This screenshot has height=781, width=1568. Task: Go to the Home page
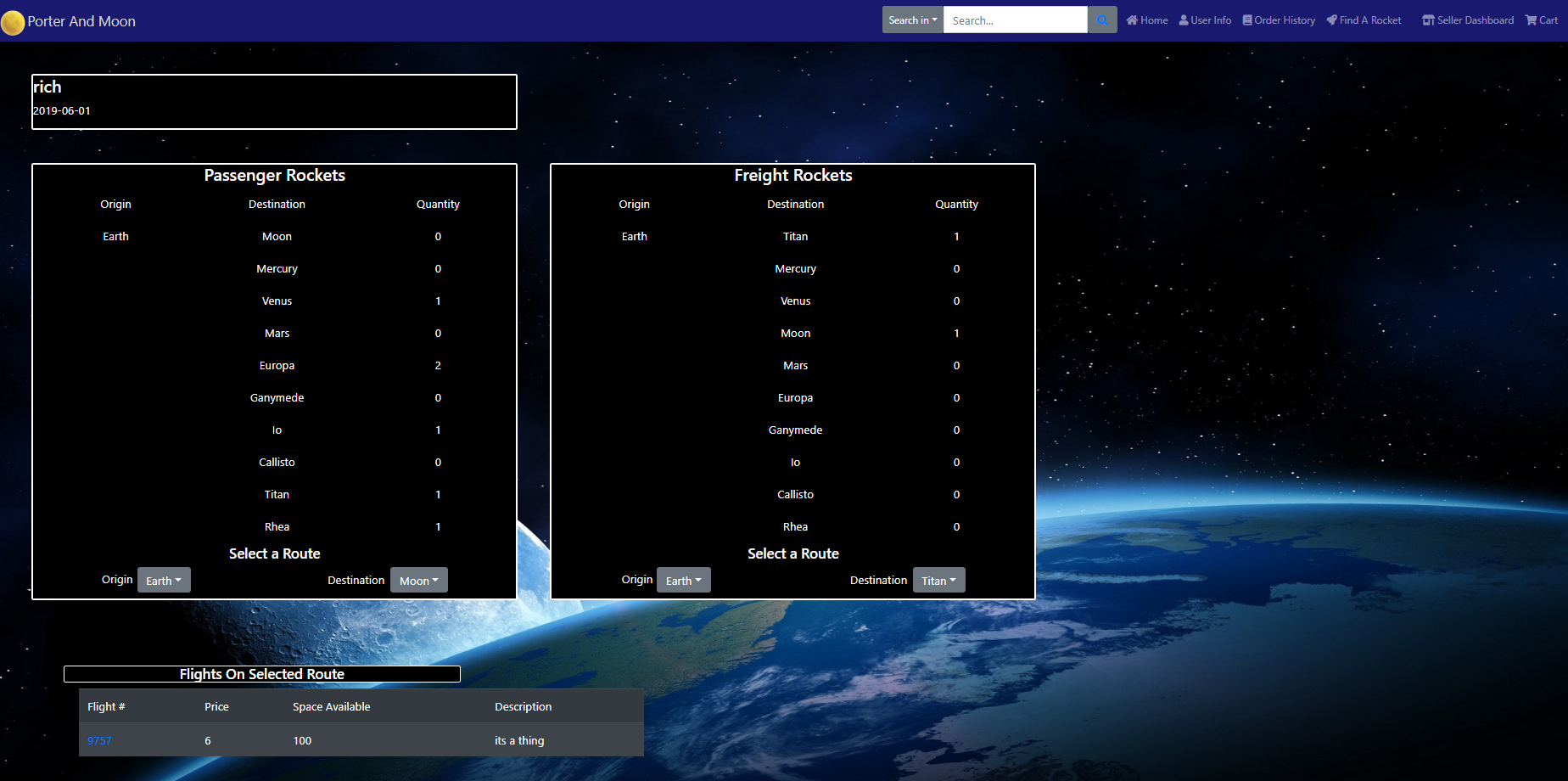1147,20
